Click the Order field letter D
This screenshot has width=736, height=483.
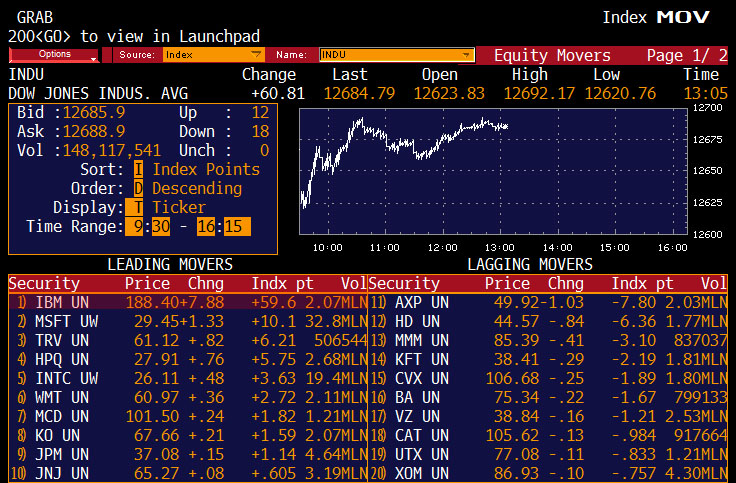(x=138, y=188)
